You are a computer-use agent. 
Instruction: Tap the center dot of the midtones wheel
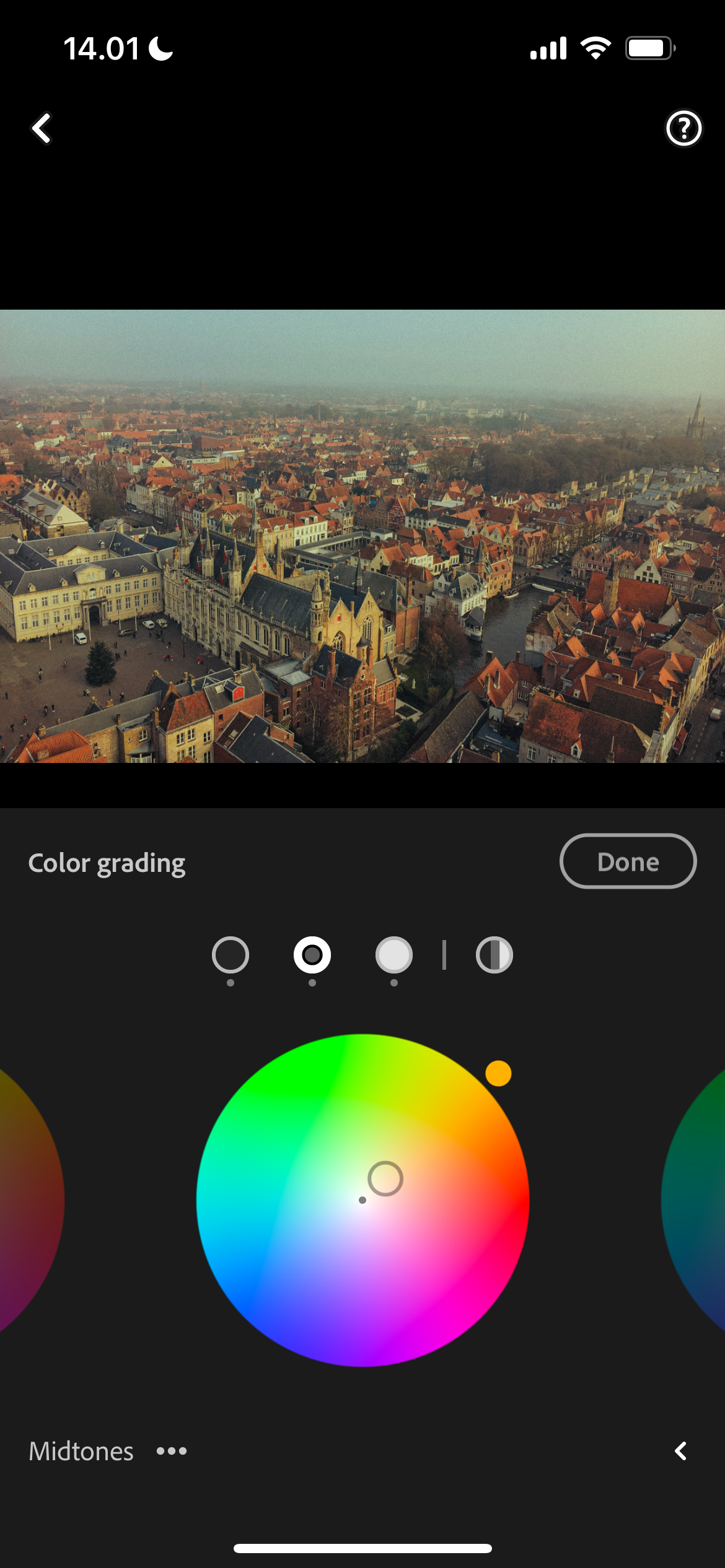click(x=362, y=1200)
